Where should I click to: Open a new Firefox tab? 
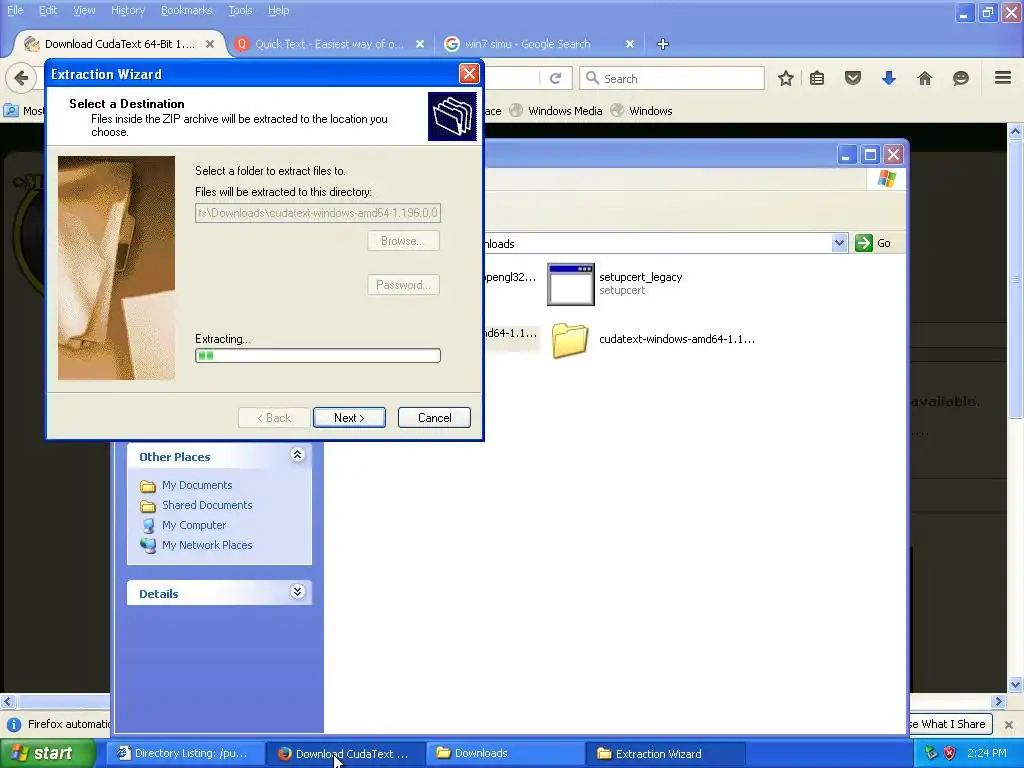[663, 44]
